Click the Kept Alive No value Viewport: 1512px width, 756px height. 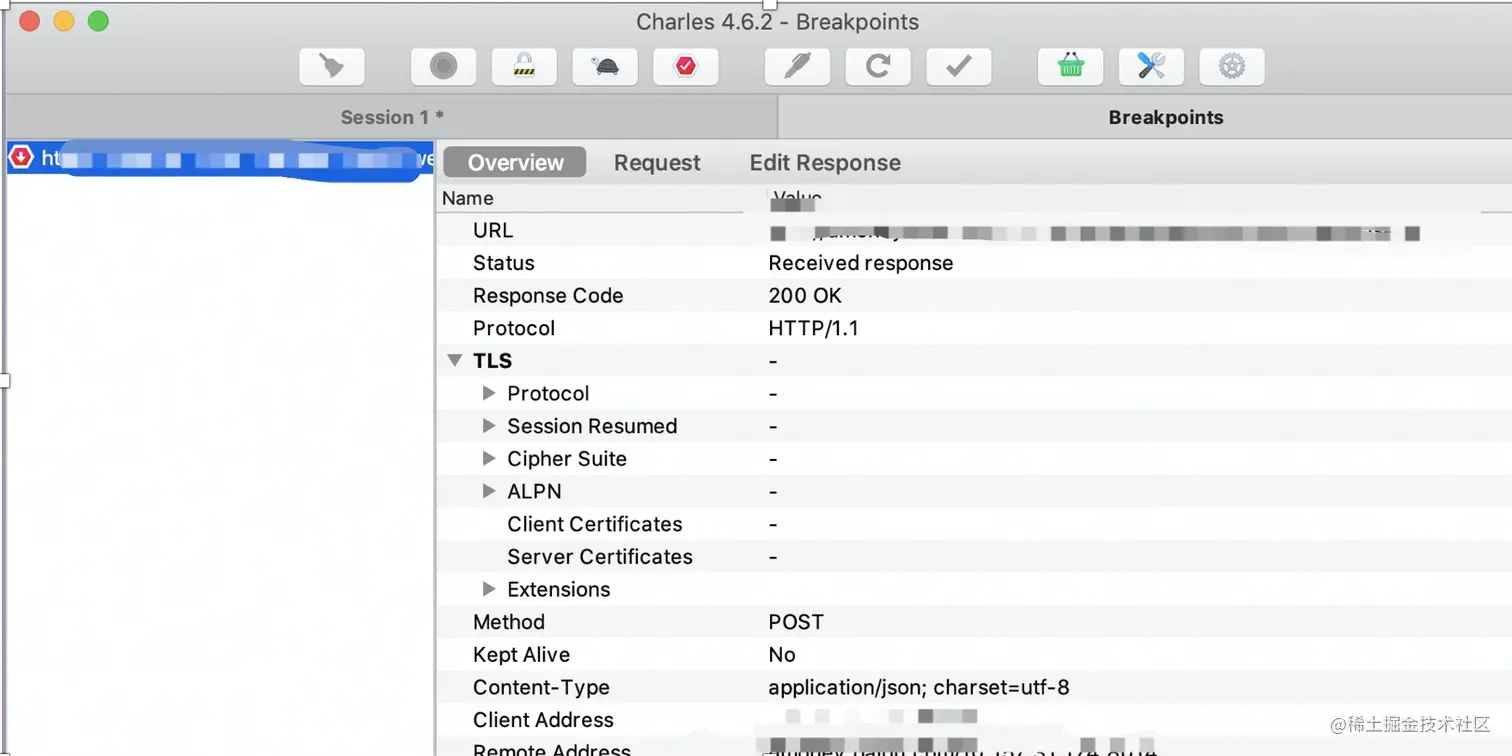coord(782,654)
